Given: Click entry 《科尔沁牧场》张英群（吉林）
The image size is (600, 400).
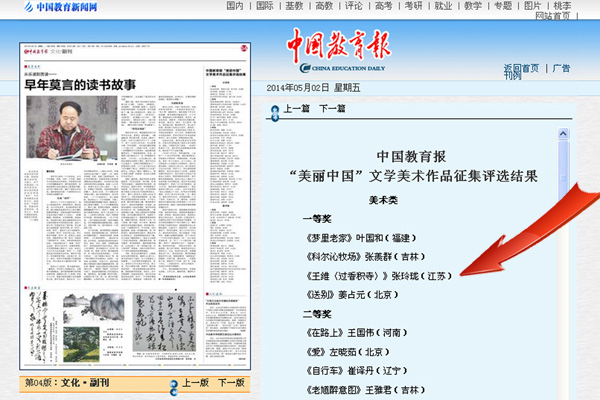Looking at the screenshot, I should coord(365,257).
